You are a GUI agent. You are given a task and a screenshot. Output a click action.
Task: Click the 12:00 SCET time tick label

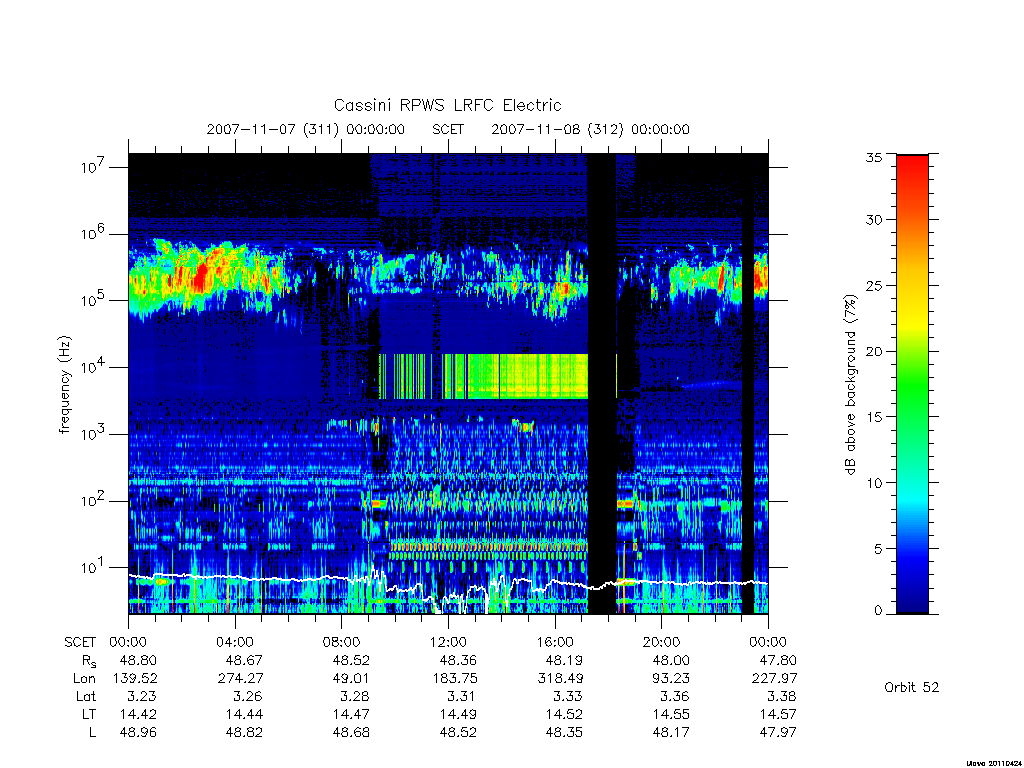448,642
